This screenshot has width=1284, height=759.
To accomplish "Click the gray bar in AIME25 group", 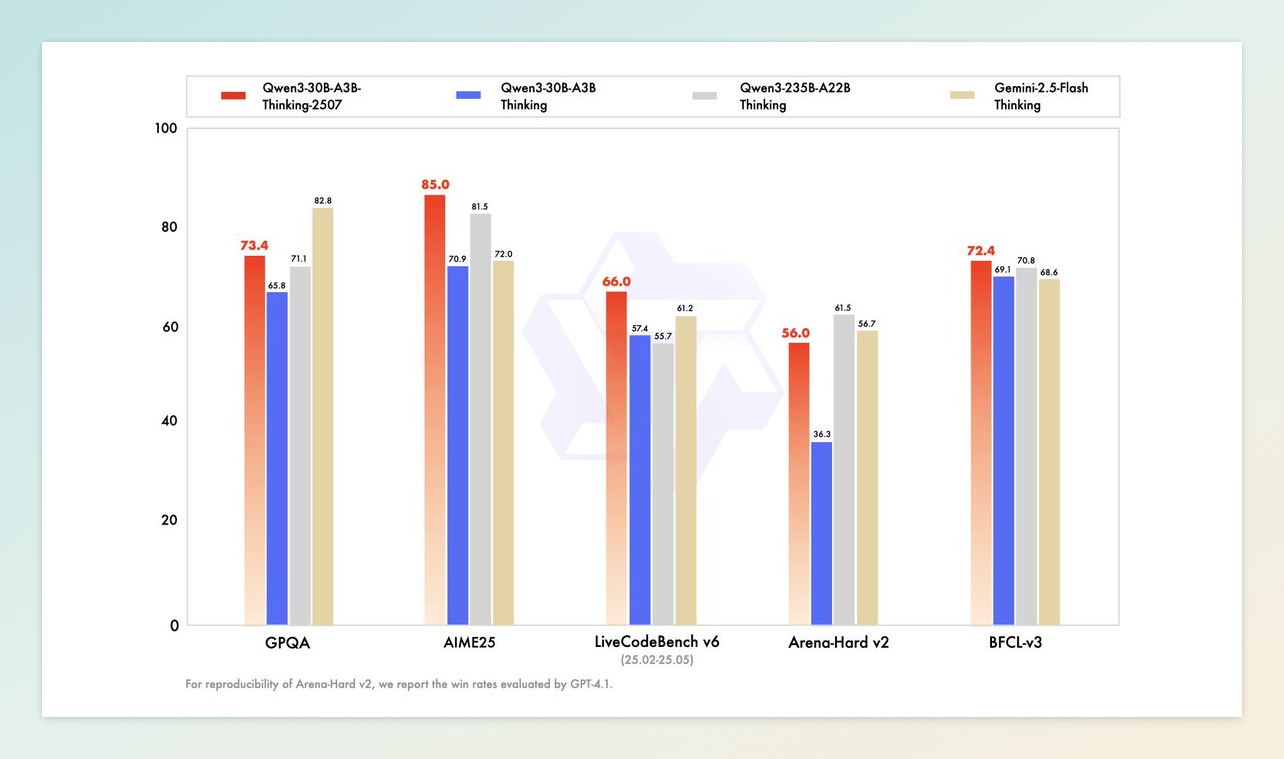I will (480, 419).
